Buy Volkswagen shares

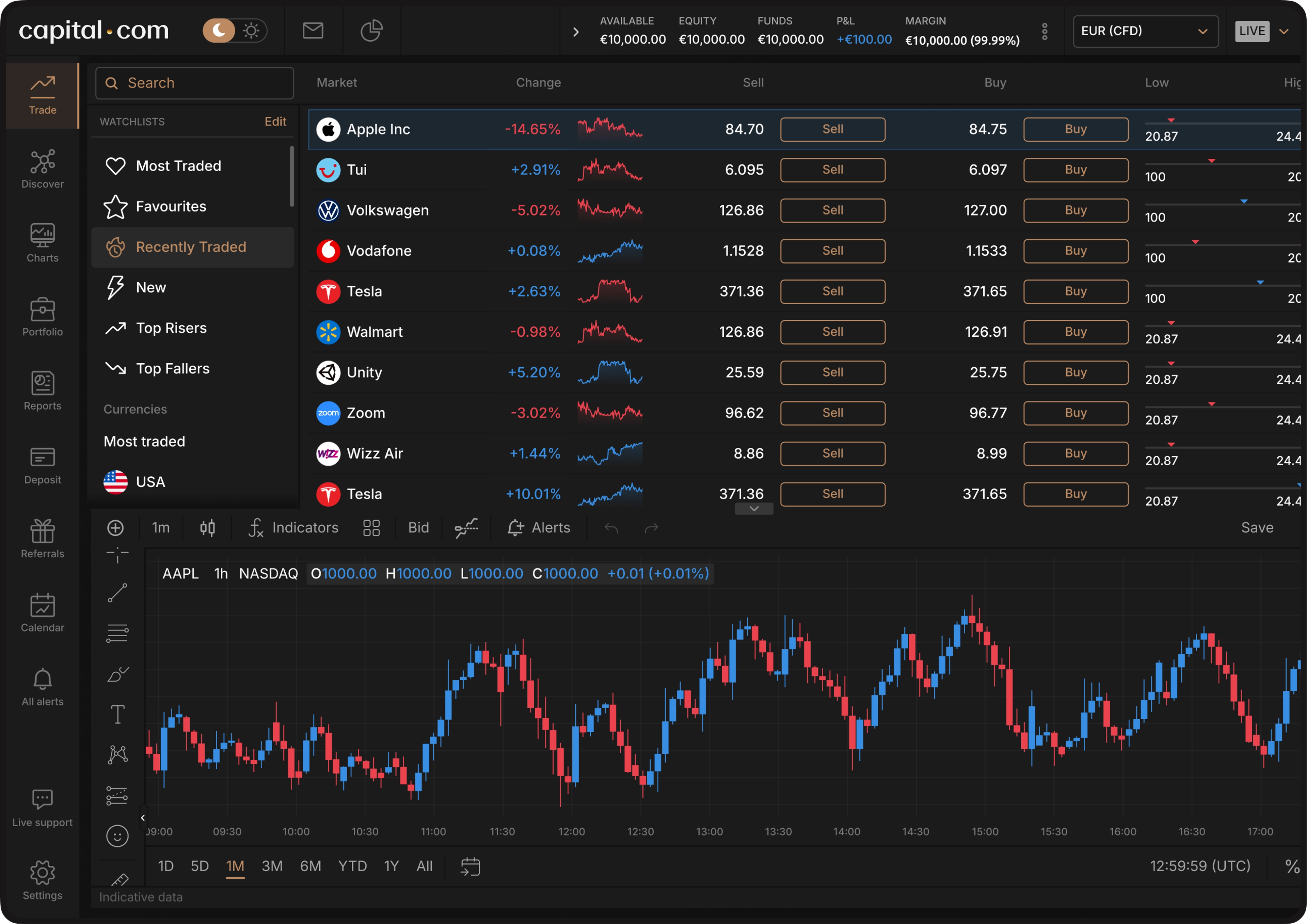click(x=1075, y=210)
